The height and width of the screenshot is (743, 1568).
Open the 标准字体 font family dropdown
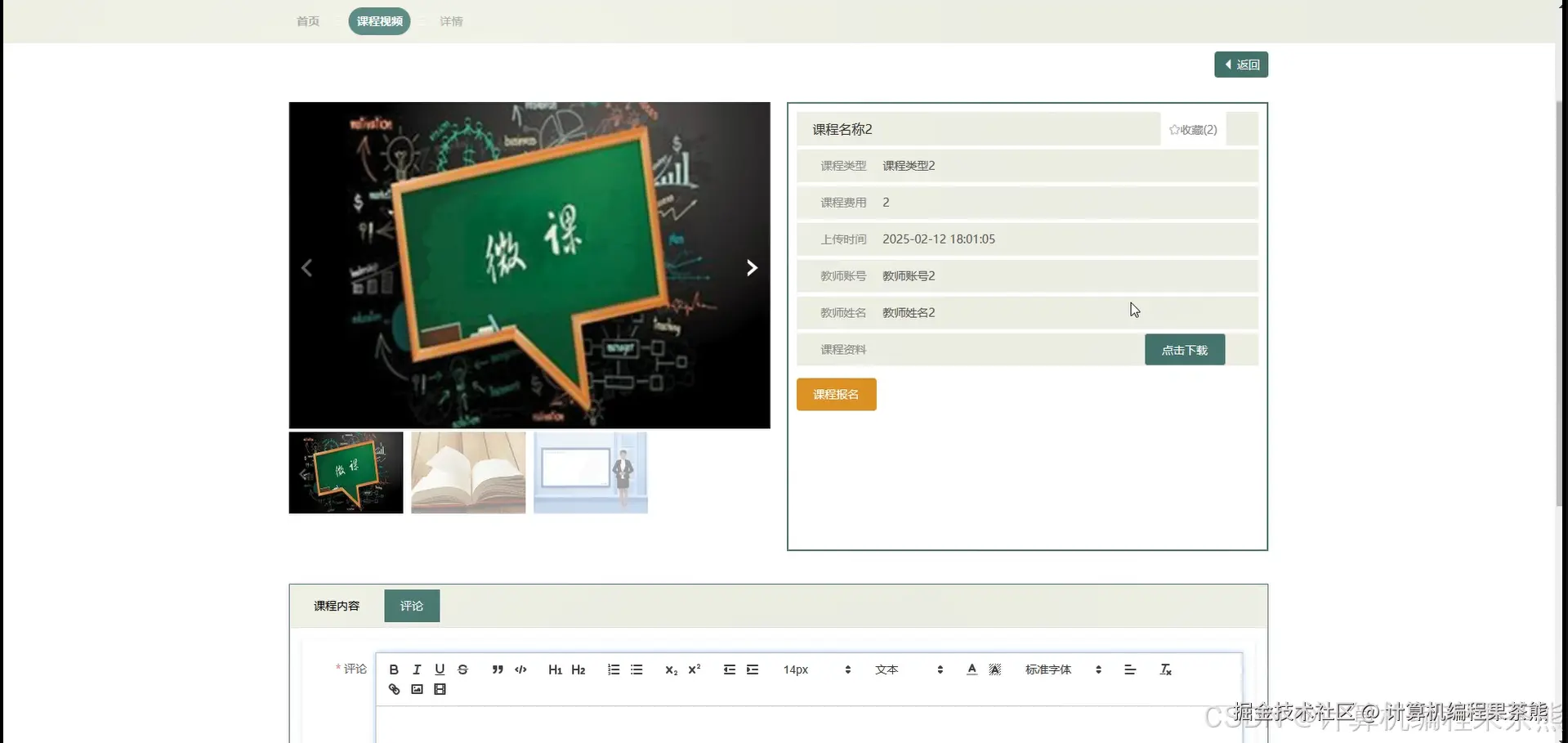1048,669
